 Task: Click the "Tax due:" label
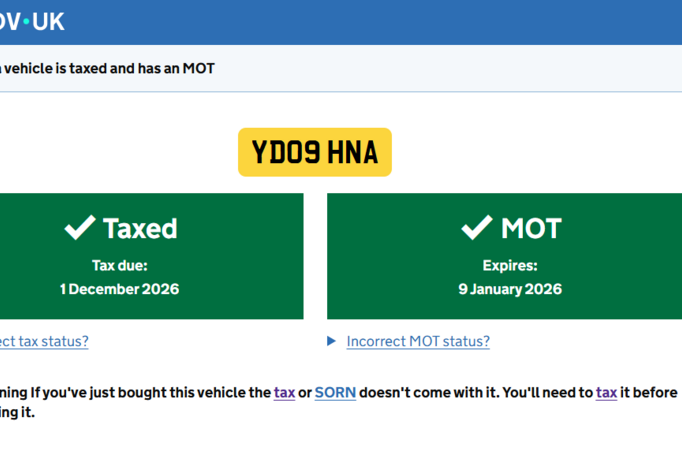coord(119,266)
